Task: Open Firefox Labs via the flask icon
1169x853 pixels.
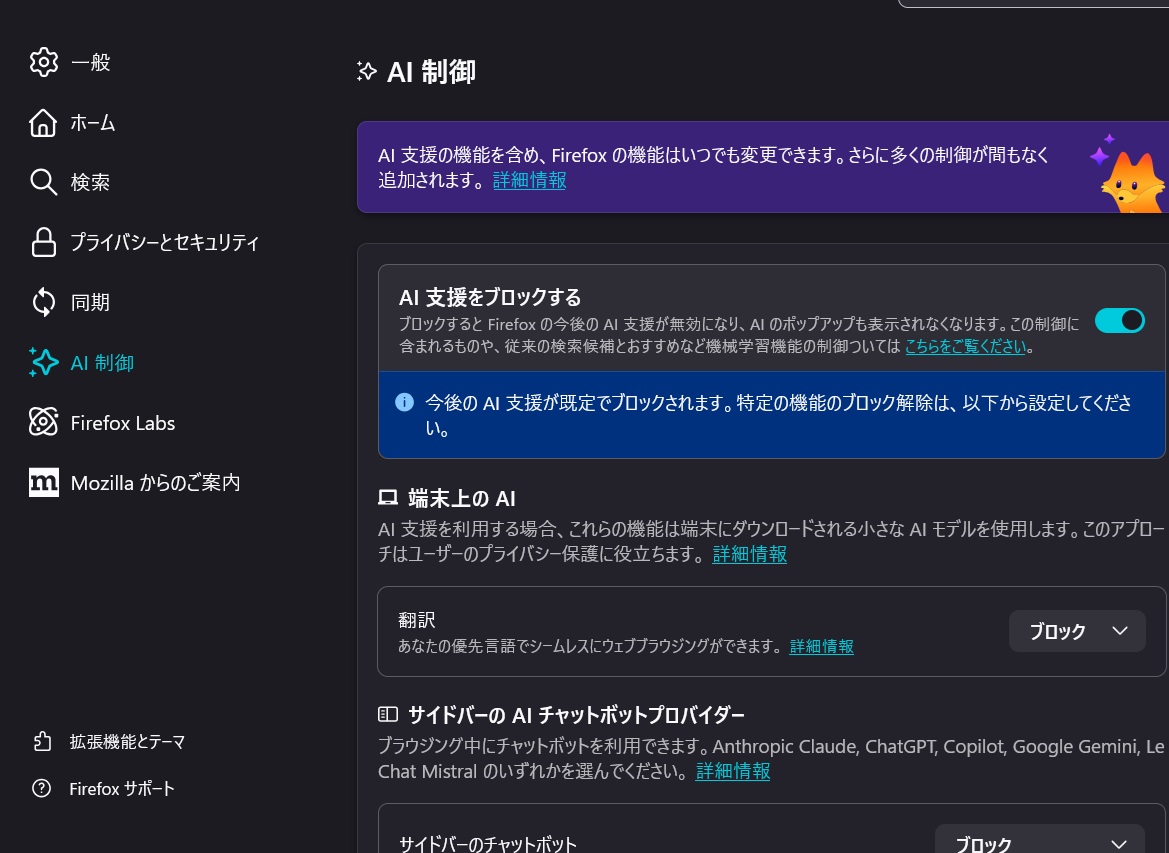Action: pos(44,422)
